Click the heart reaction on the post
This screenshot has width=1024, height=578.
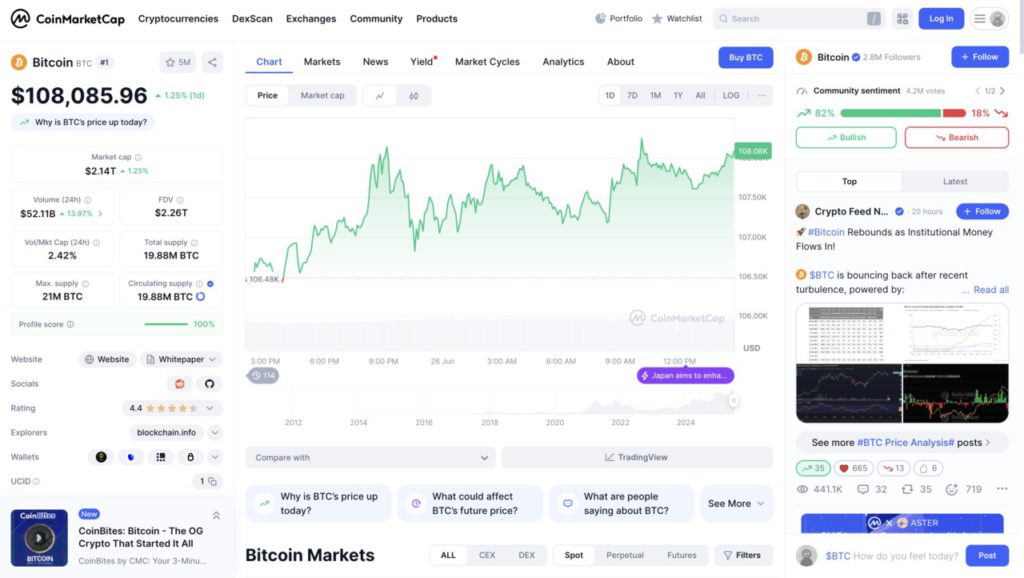pyautogui.click(x=852, y=468)
